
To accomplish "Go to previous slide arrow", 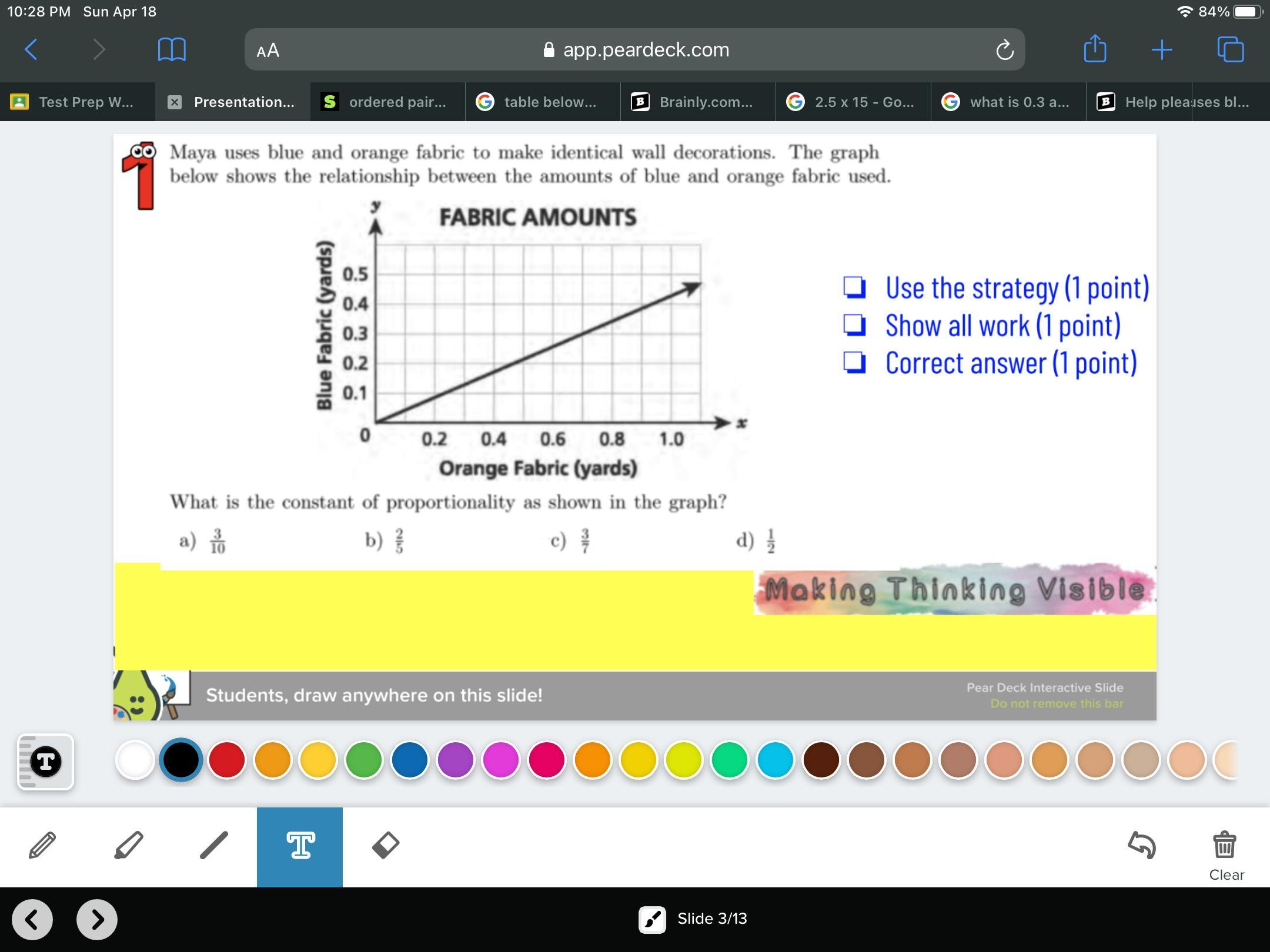I will [32, 919].
